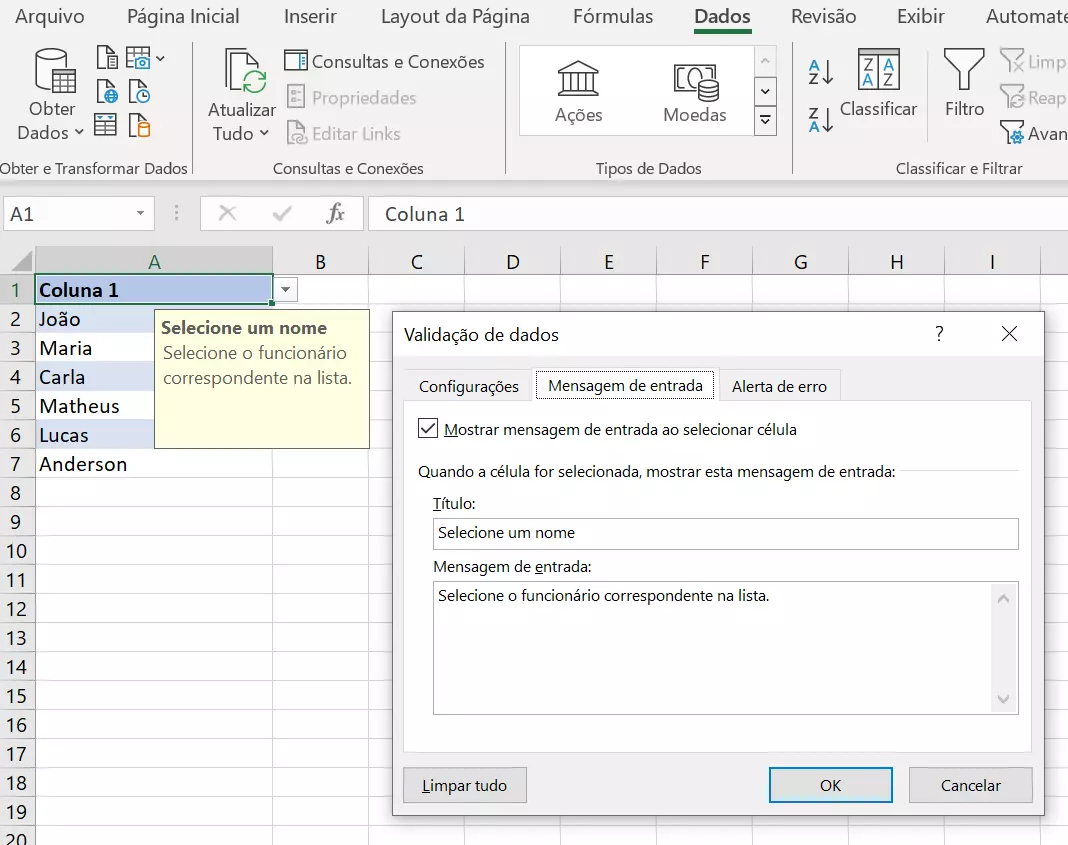
Task: Open the Fórmulas ribbon tab
Action: tap(613, 17)
